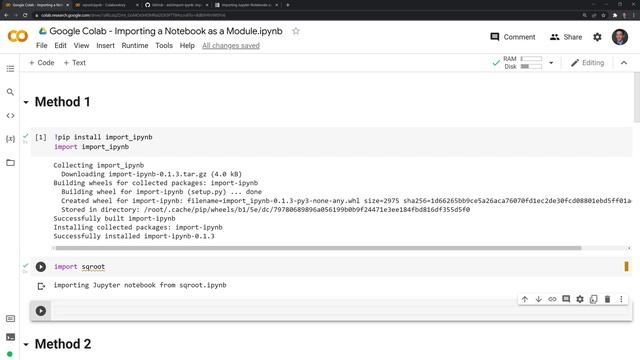640x360 pixels.
Task: Move the cell down with arrow icon
Action: 539,299
